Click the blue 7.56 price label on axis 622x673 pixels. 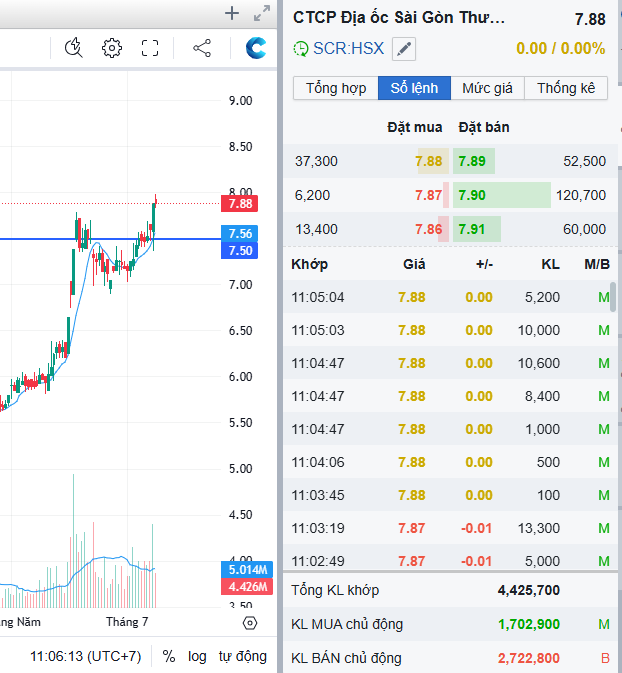(x=240, y=233)
